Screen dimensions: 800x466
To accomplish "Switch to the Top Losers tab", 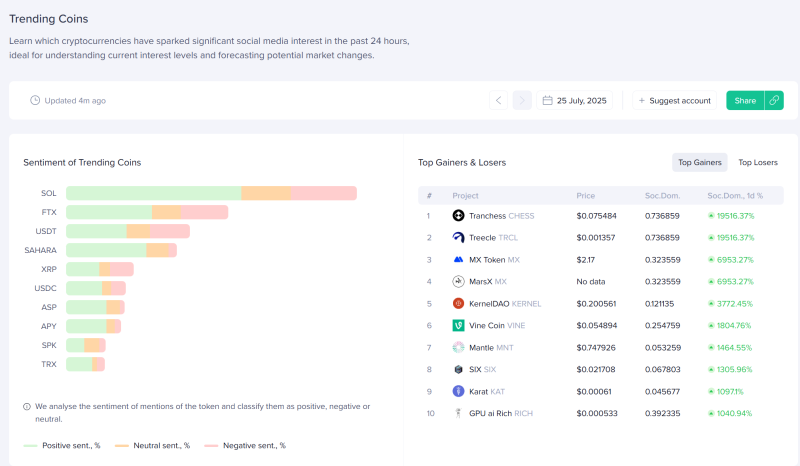I will [x=758, y=162].
